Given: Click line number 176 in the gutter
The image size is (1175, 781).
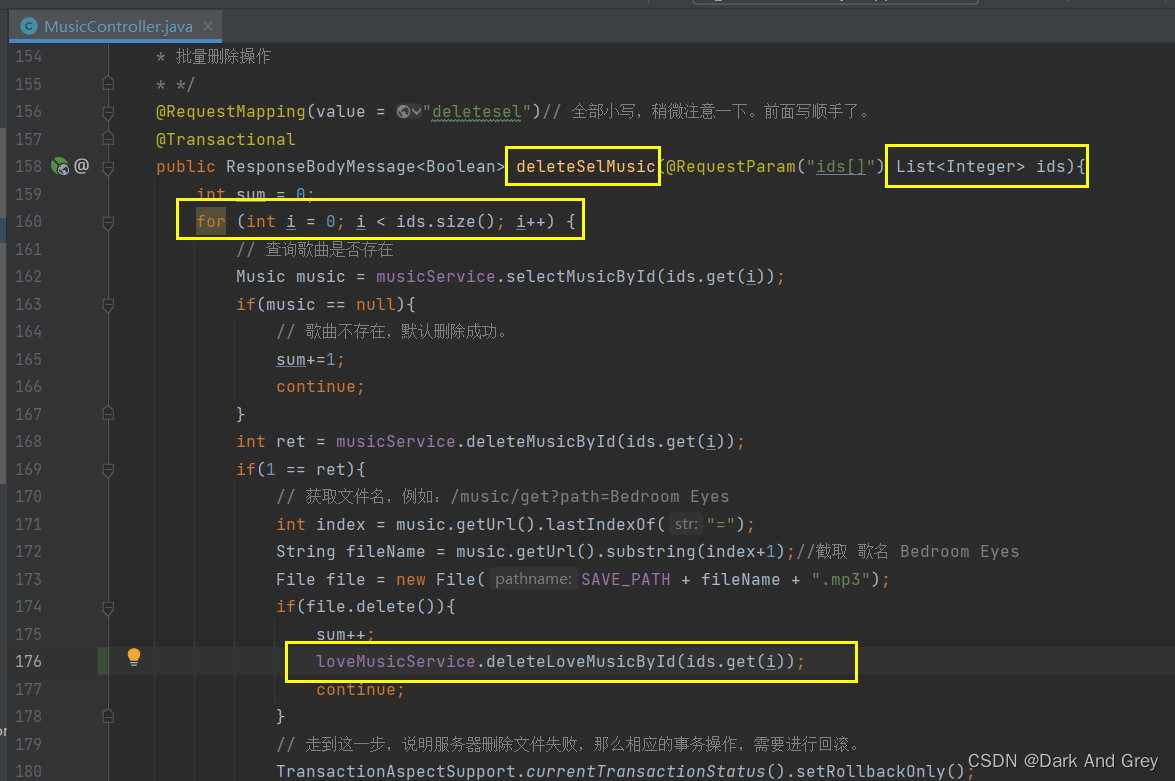Looking at the screenshot, I should coord(28,661).
